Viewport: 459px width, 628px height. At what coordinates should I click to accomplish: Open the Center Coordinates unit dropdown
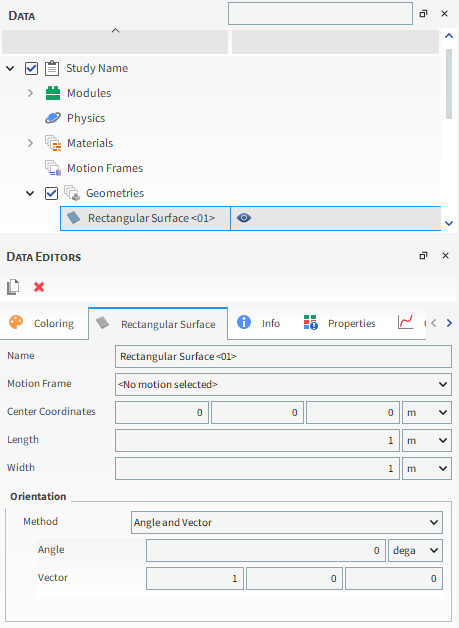pyautogui.click(x=427, y=413)
